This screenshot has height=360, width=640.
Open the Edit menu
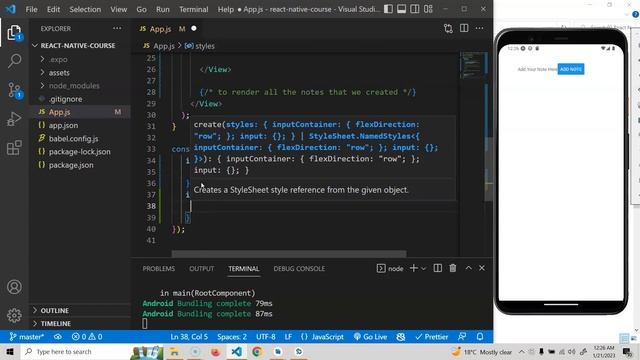[x=53, y=9]
